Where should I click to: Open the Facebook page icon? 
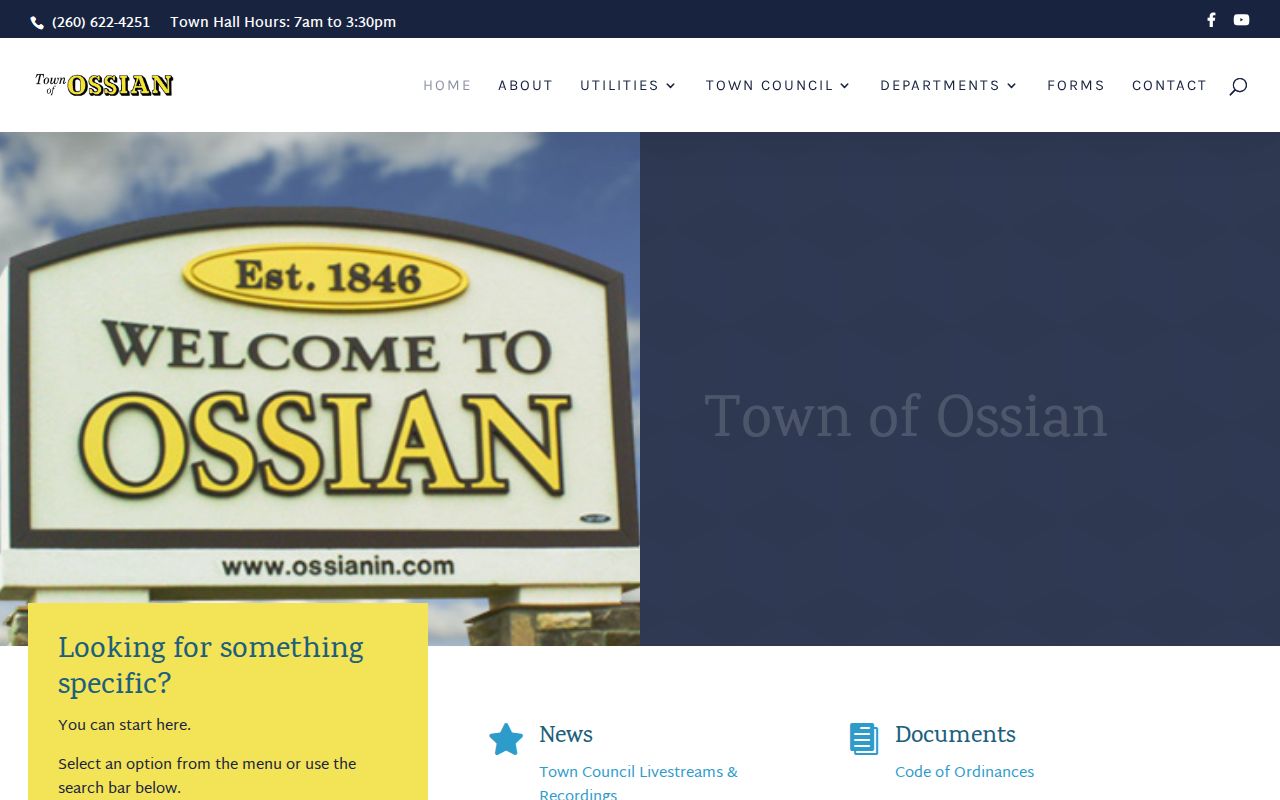click(x=1211, y=20)
